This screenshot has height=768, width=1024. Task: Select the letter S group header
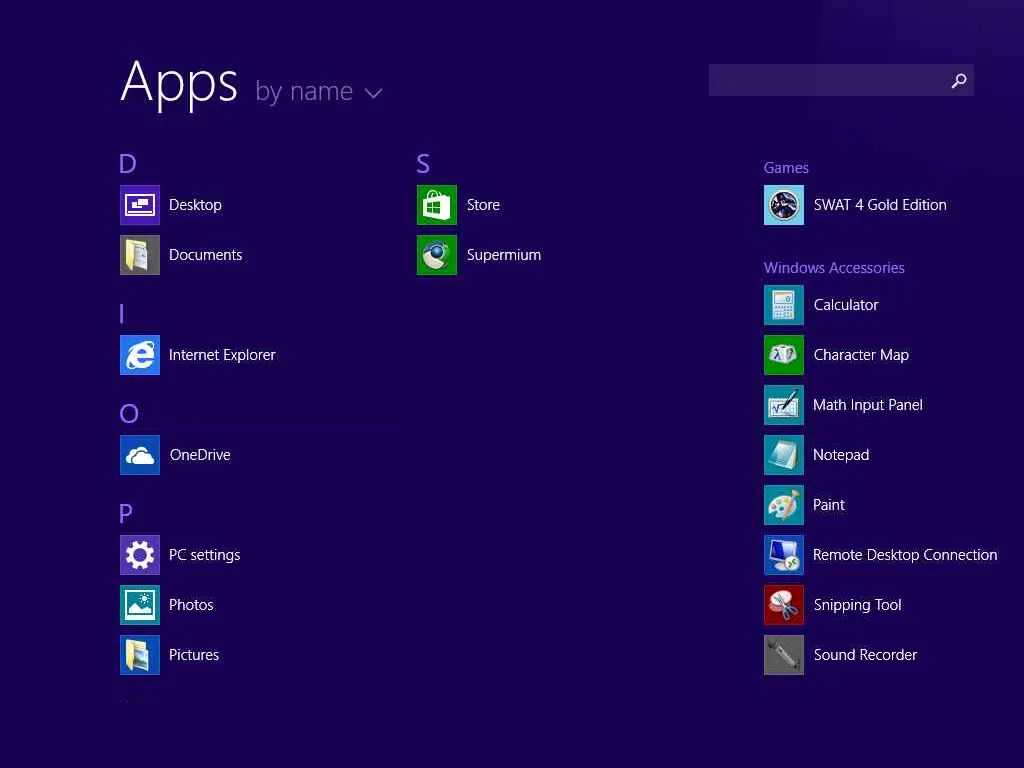click(x=423, y=163)
